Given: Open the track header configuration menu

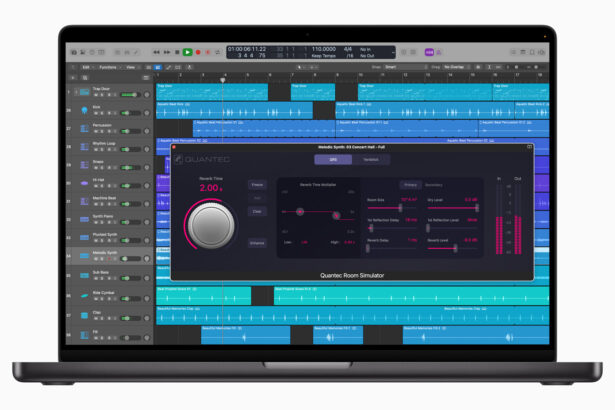Looking at the screenshot, I should [x=146, y=78].
